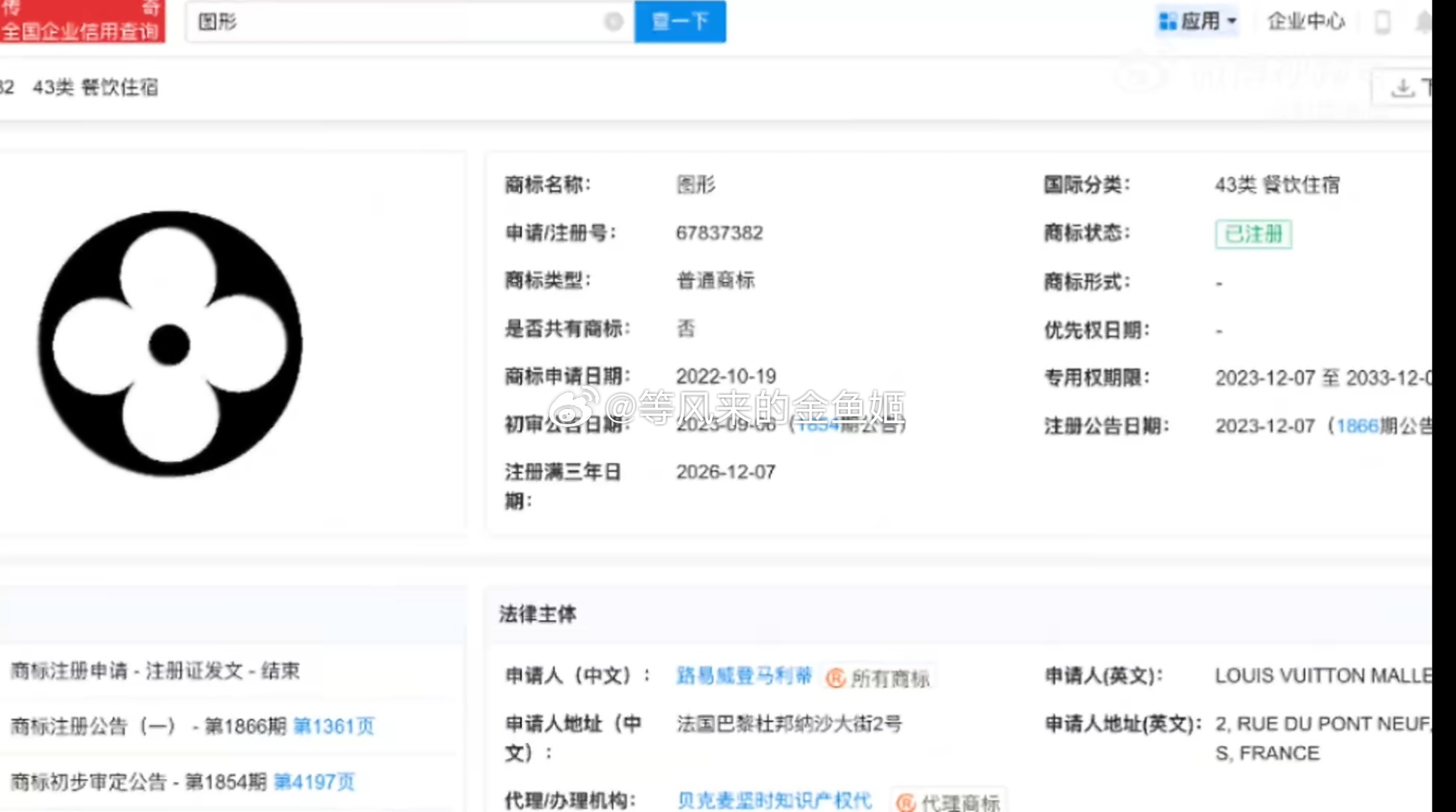Click the 已注册 status badge
The image size is (1456, 812).
(x=1253, y=234)
